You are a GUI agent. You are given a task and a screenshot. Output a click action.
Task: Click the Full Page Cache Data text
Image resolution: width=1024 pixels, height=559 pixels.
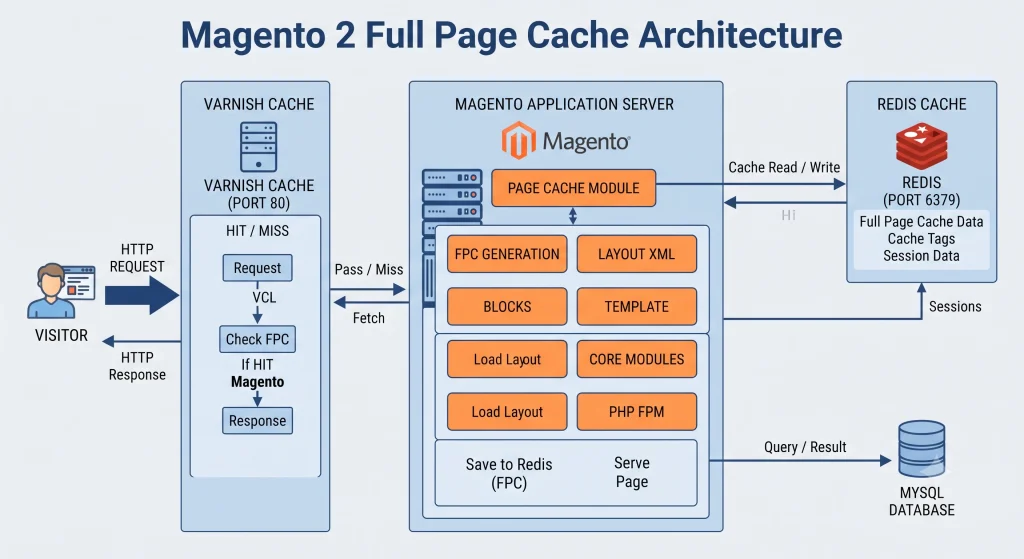click(x=921, y=221)
